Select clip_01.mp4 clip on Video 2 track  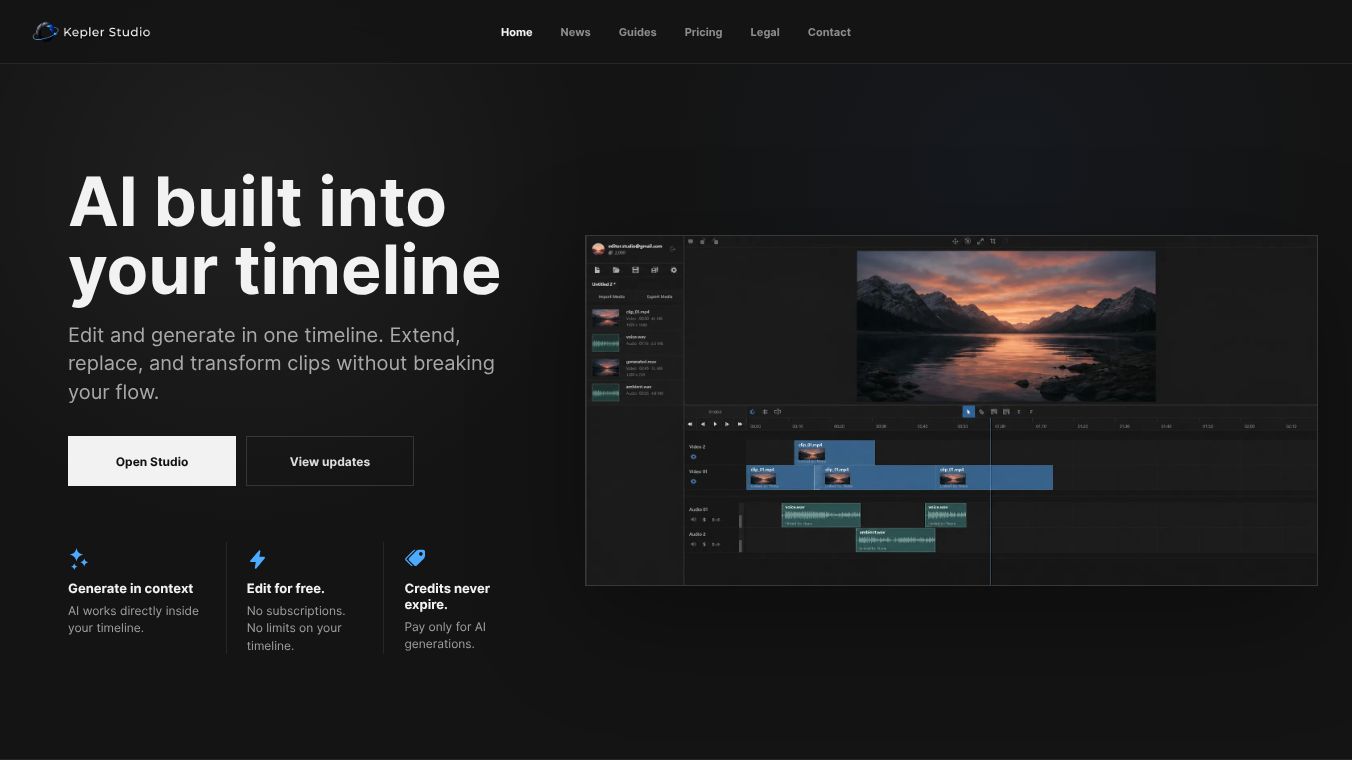(834, 452)
